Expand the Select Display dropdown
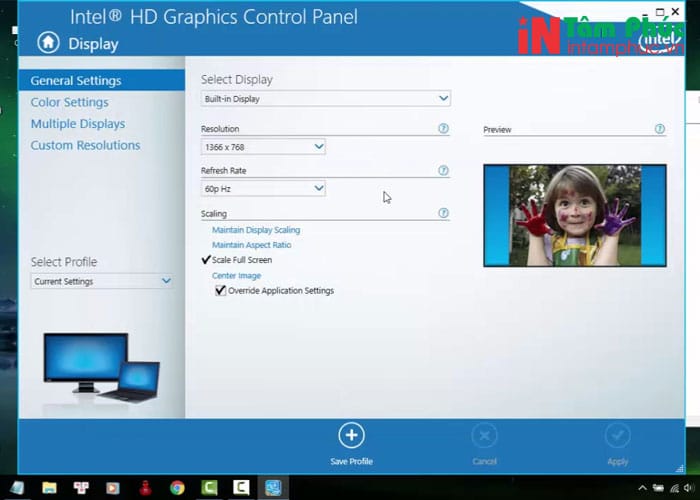700x500 pixels. click(325, 99)
